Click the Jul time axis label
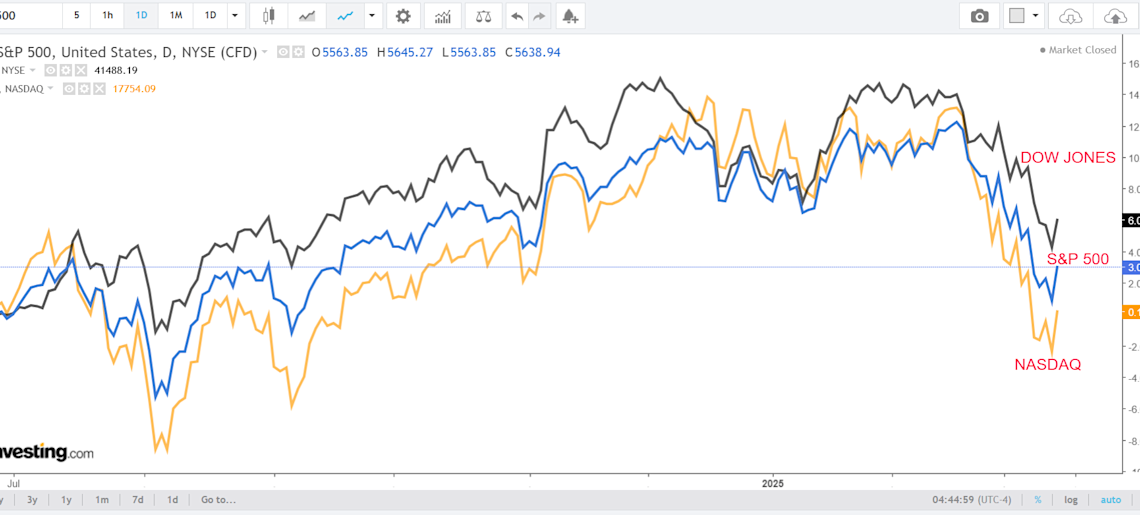The width and height of the screenshot is (1140, 515). [x=12, y=482]
